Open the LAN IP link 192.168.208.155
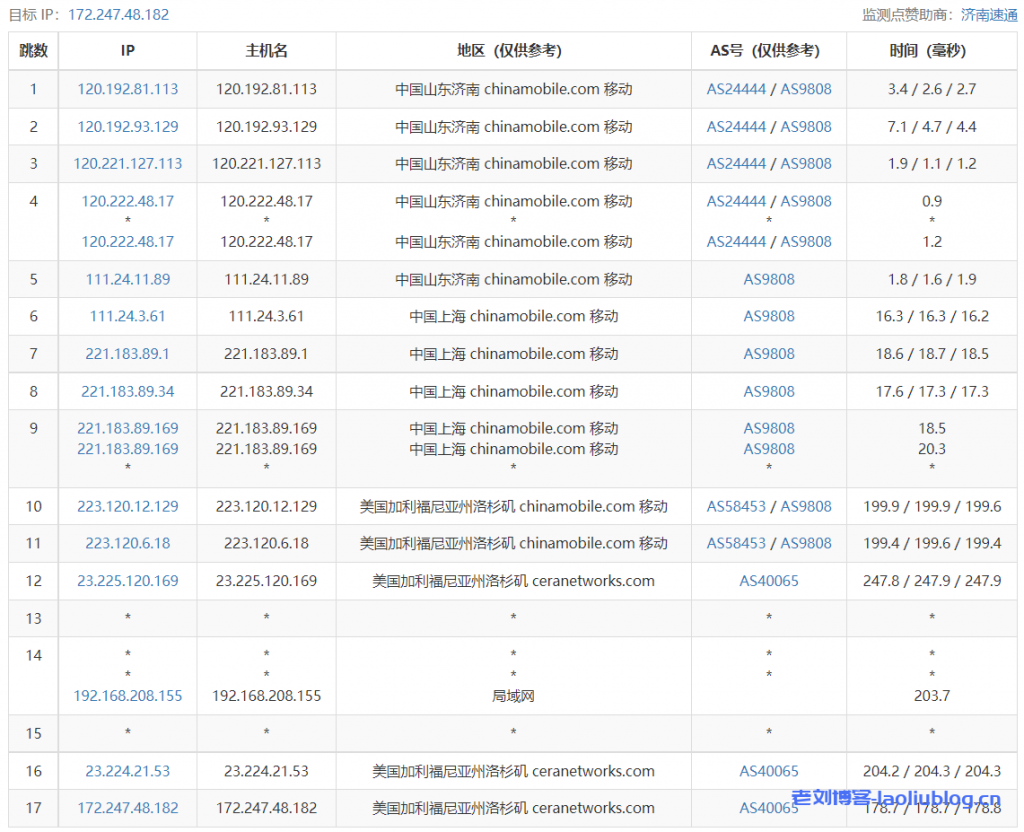 pos(128,696)
